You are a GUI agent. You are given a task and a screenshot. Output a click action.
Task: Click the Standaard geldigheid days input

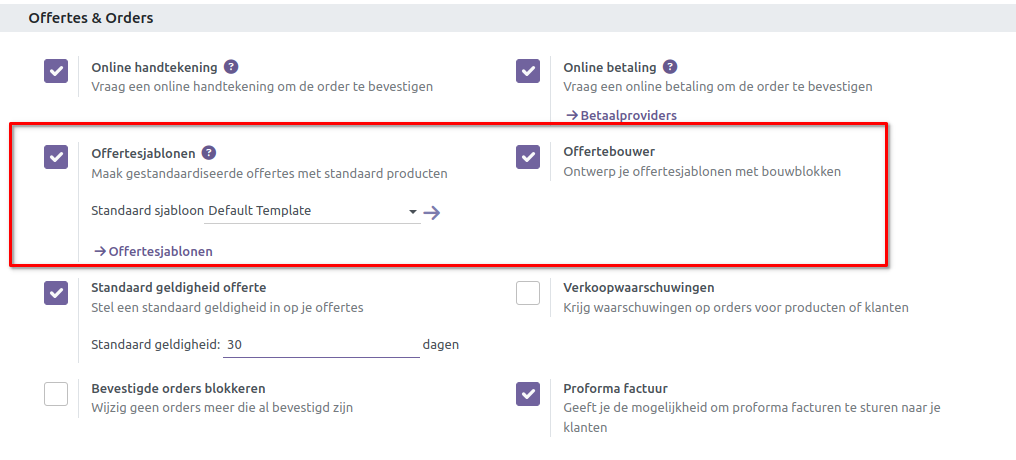pos(320,344)
